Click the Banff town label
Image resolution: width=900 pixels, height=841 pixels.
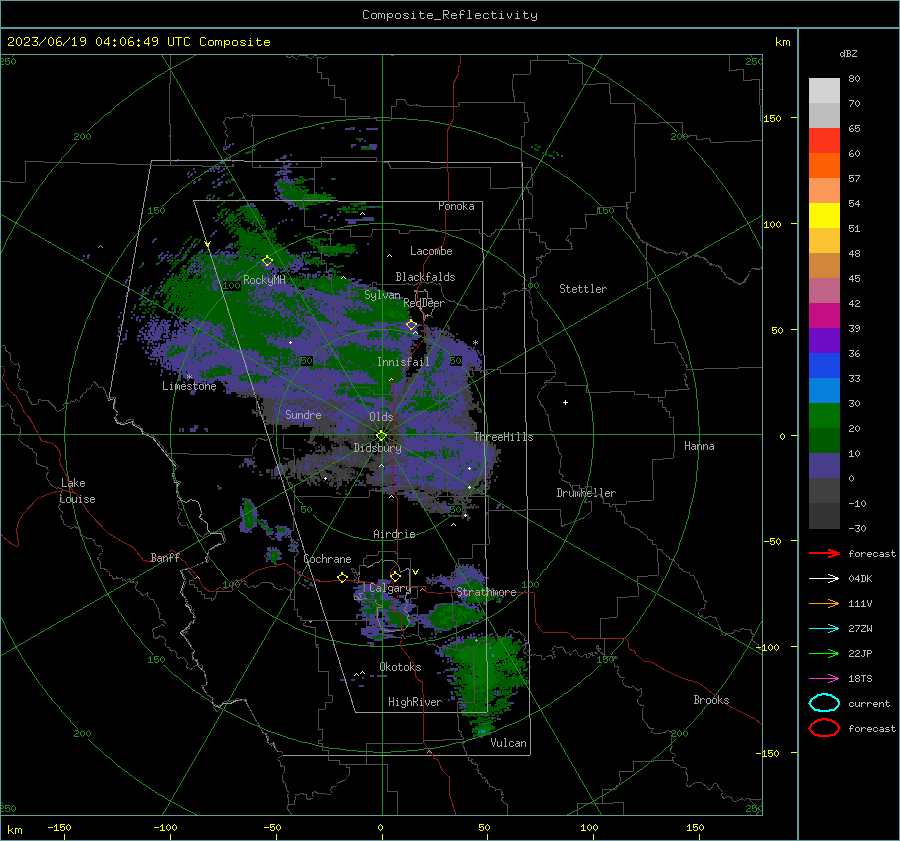(x=165, y=557)
